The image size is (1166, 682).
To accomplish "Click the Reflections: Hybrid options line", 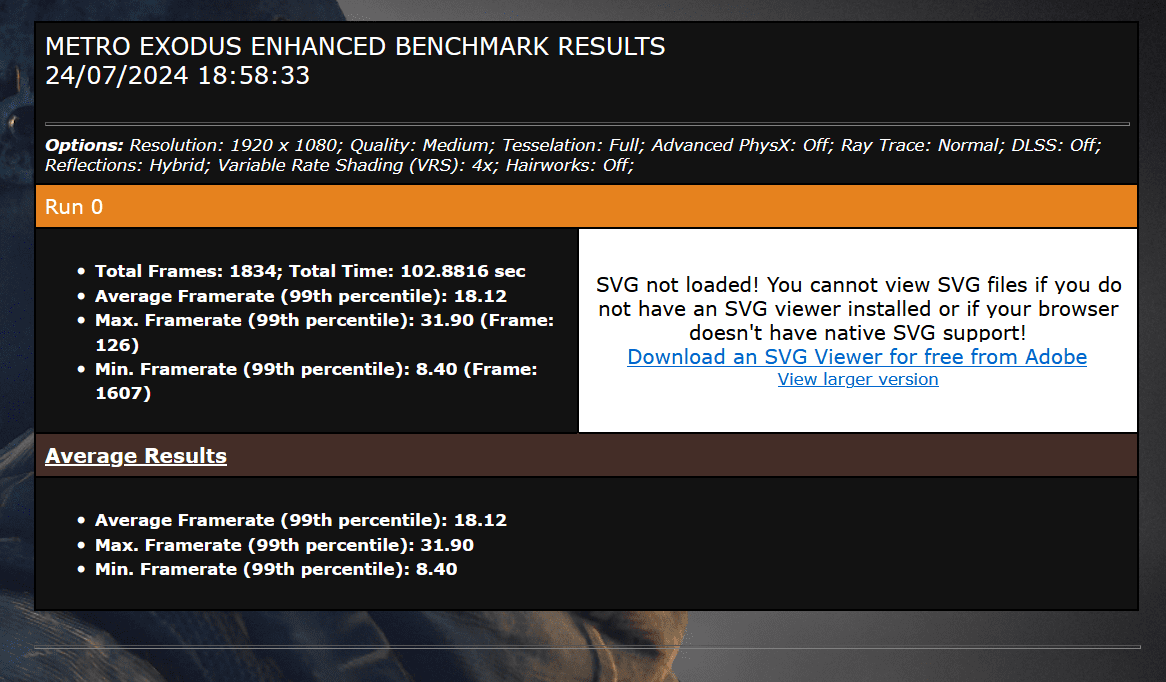I will point(339,165).
